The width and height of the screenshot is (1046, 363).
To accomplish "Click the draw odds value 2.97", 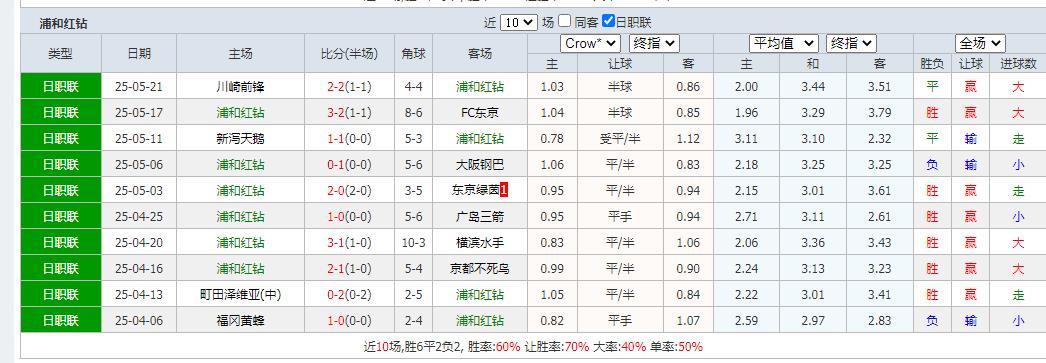I will (813, 321).
